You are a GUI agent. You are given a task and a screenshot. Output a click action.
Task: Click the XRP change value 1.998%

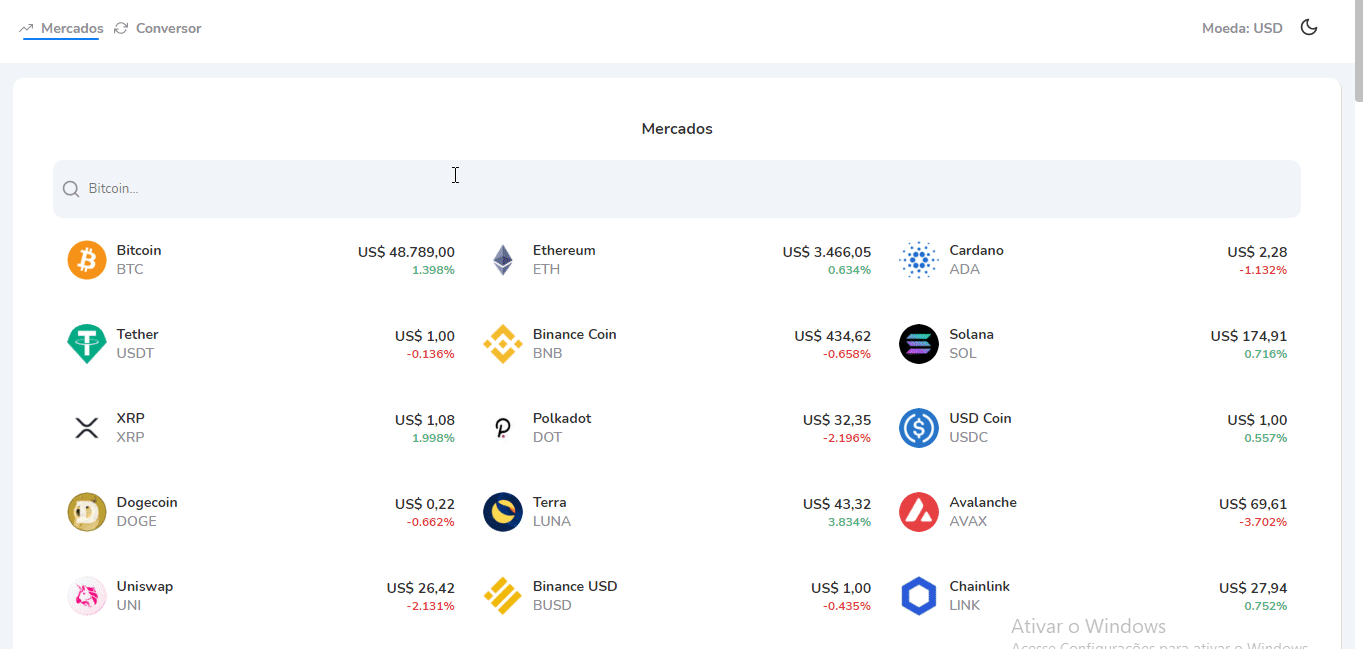(433, 438)
